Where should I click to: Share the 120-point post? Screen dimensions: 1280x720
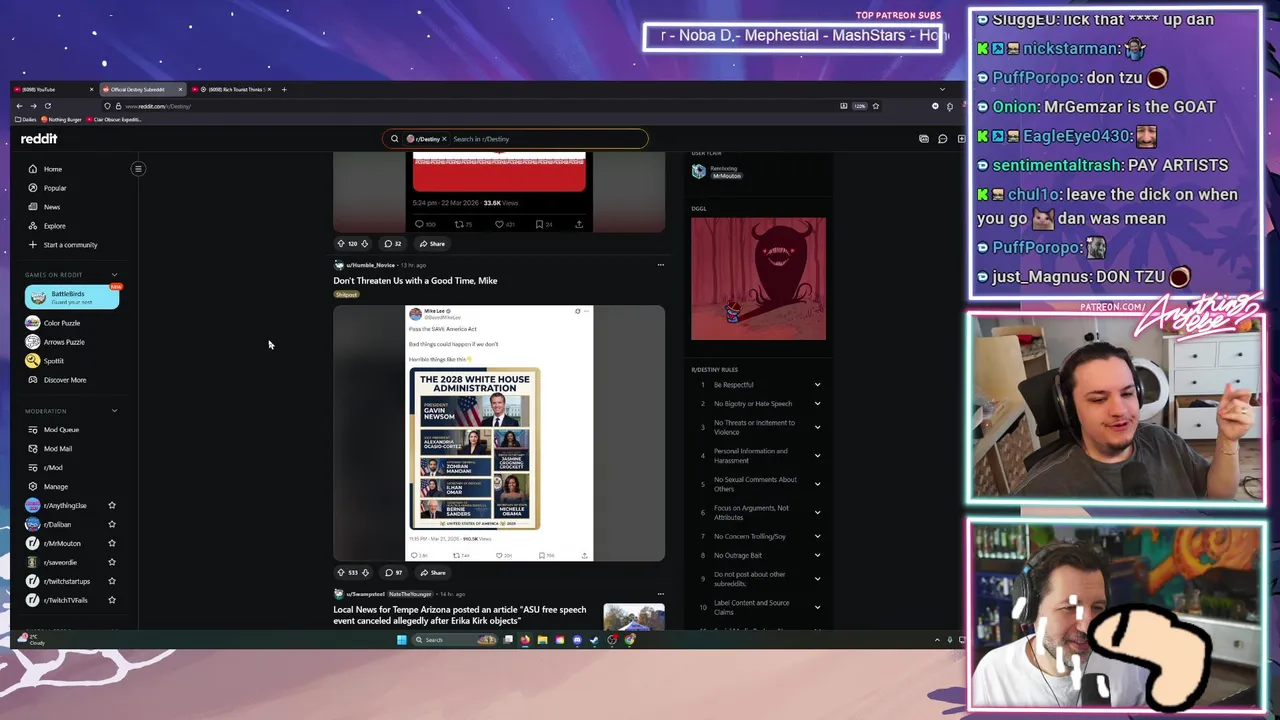click(433, 244)
